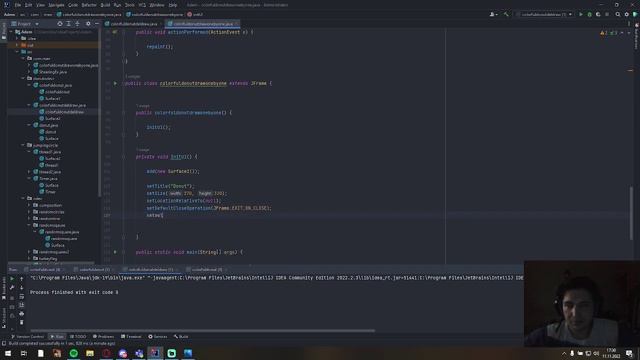Click the run gutter arrow beside class declaration
The image size is (640, 360).
(x=115, y=83)
